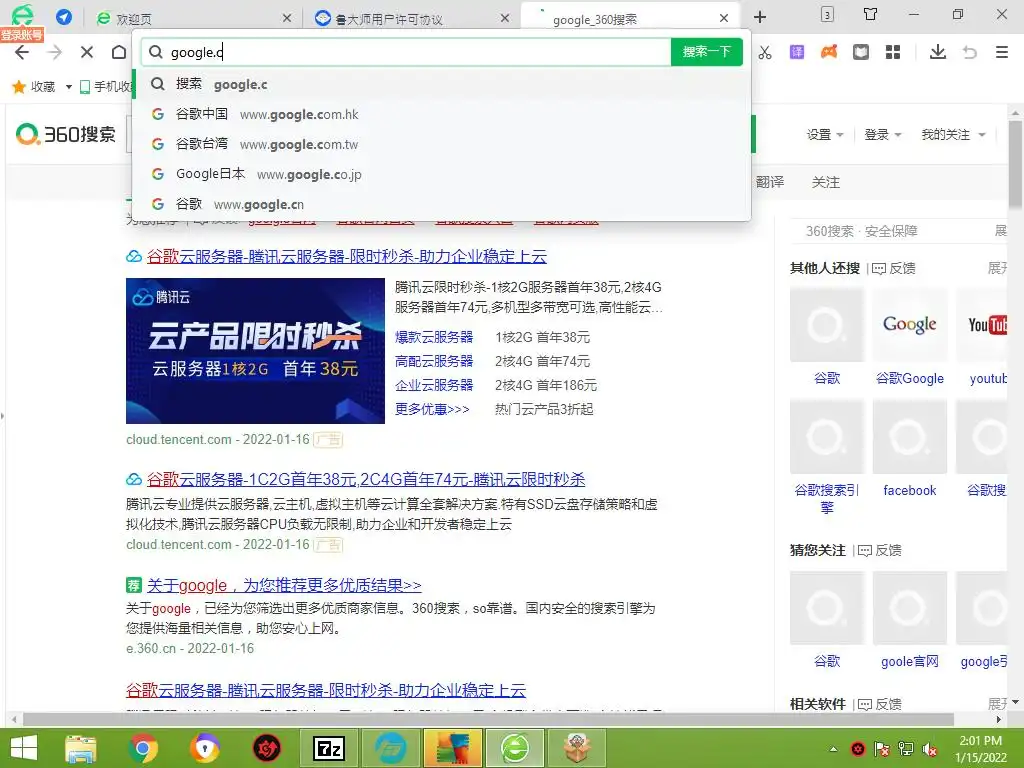Open 关于google，为您推荐更多优质结果 link
Viewport: 1024px width, 768px height.
pyautogui.click(x=284, y=585)
